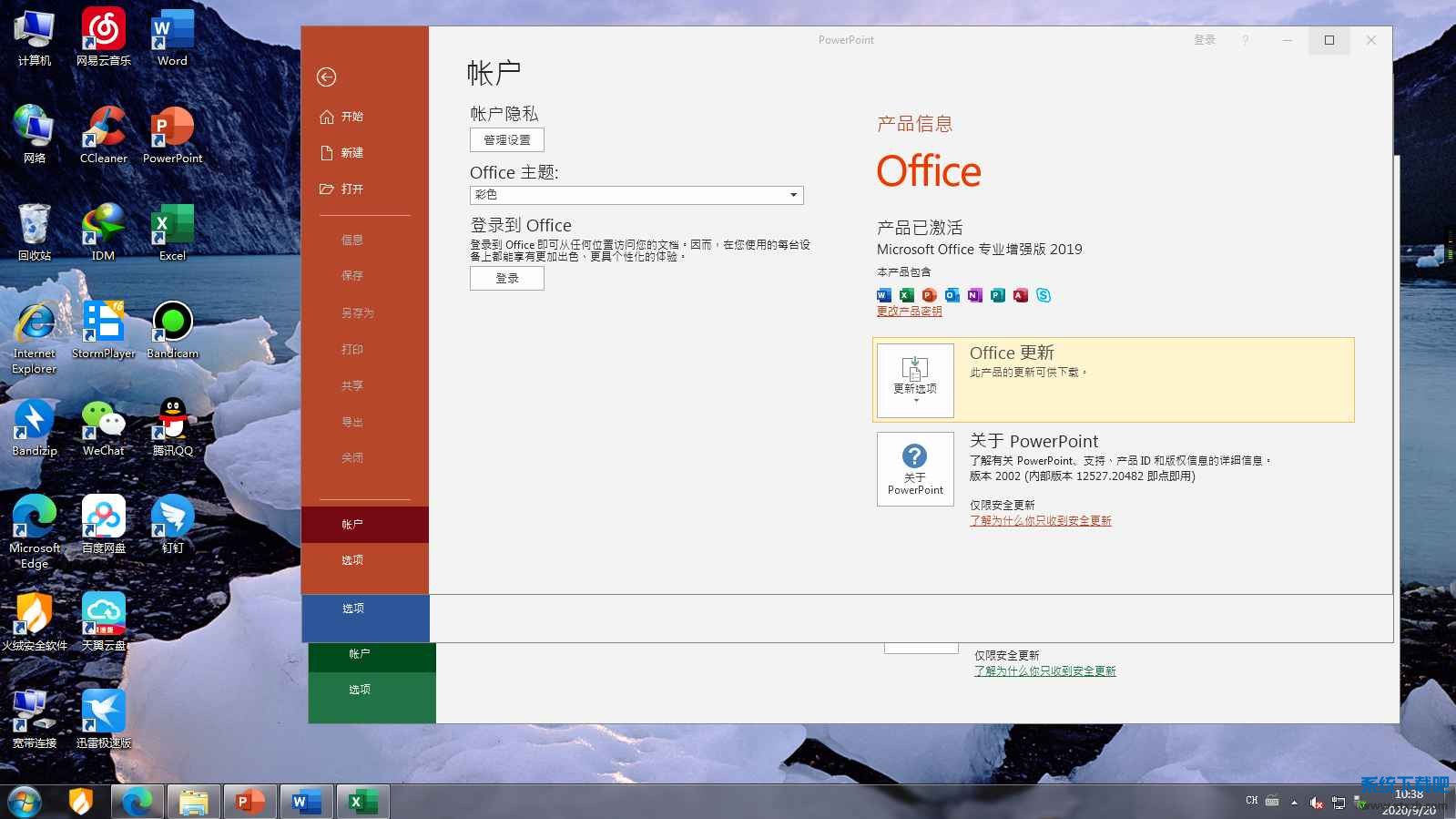Screen dimensions: 1456x819
Task: Select 打开 in the backstage sidebar
Action: point(351,189)
